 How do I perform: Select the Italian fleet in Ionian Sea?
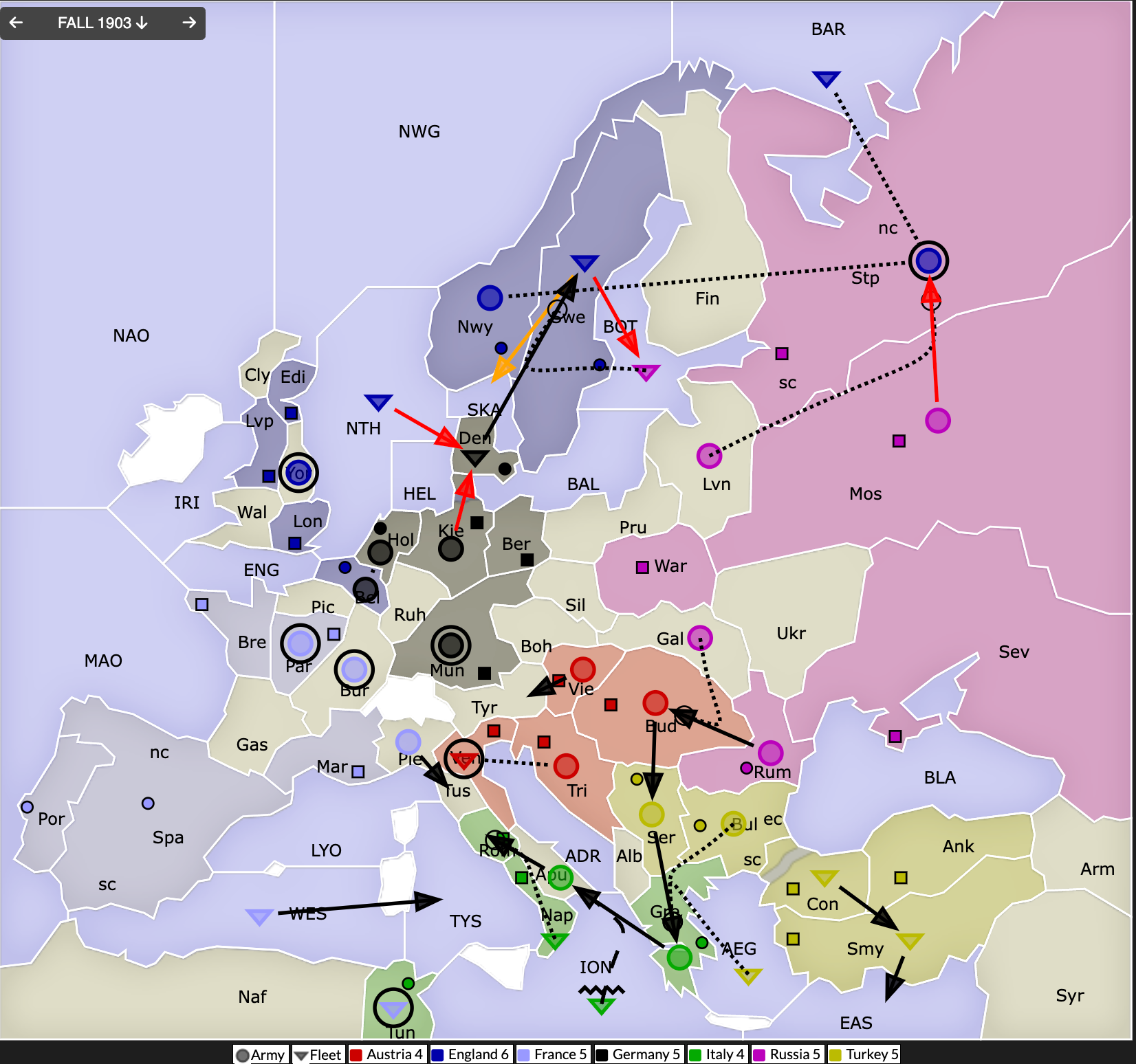[x=601, y=1006]
